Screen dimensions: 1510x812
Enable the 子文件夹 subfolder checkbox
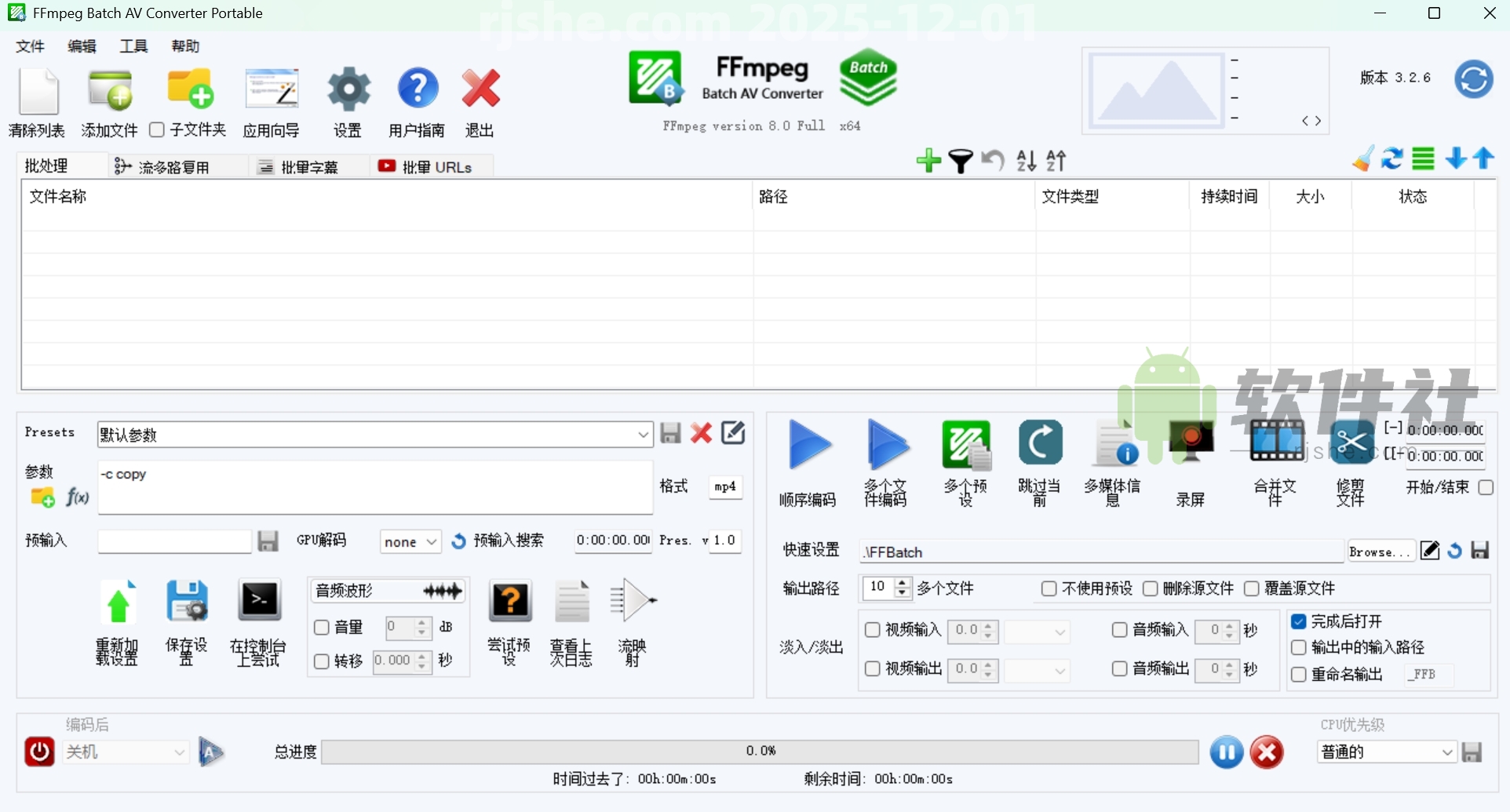(157, 130)
